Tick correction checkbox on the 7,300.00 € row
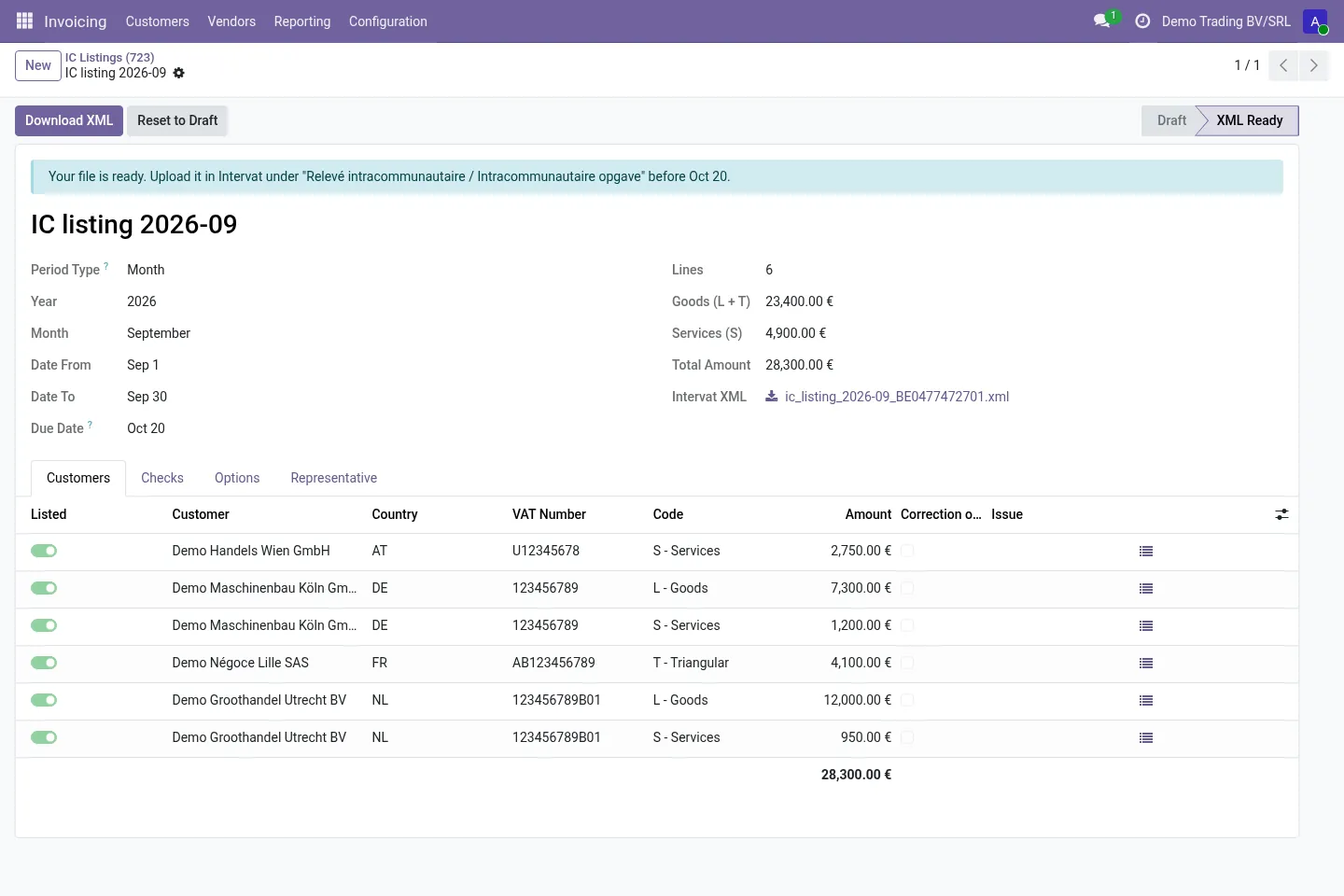 tap(907, 588)
